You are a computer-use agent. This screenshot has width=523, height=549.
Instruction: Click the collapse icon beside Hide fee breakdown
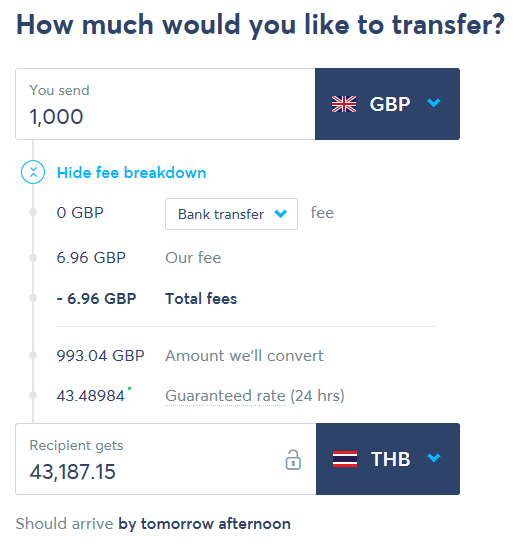click(33, 172)
